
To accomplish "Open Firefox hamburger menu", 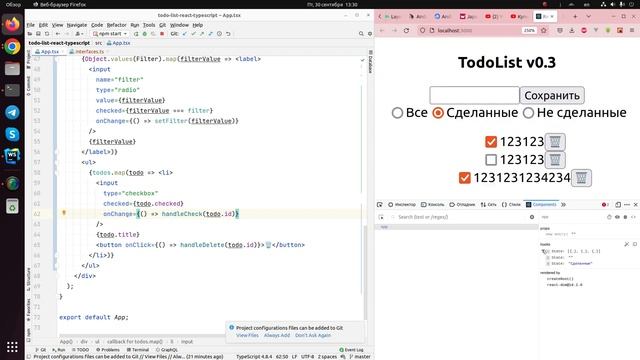I will [632, 31].
